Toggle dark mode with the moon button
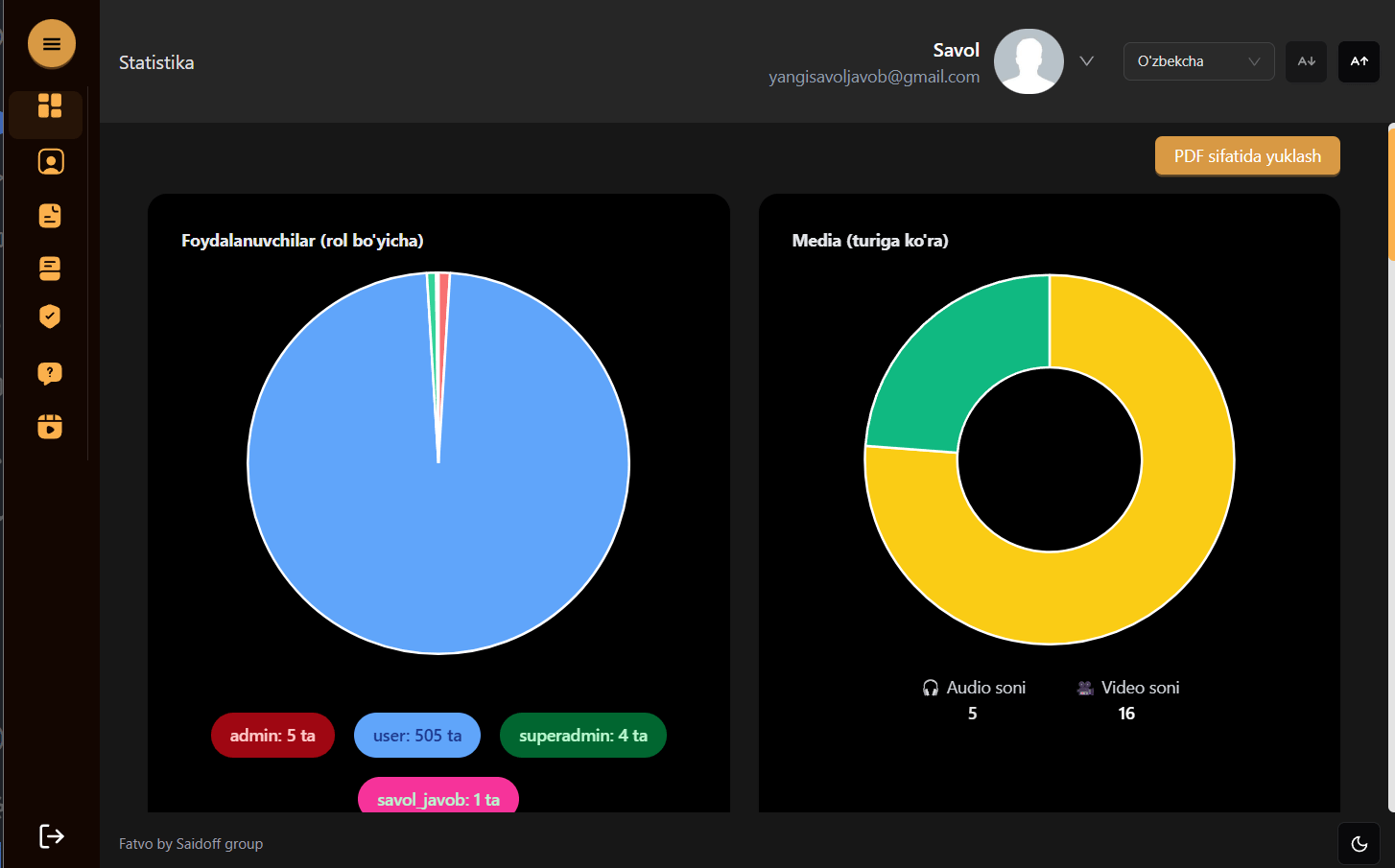1395x868 pixels. pos(1359,844)
